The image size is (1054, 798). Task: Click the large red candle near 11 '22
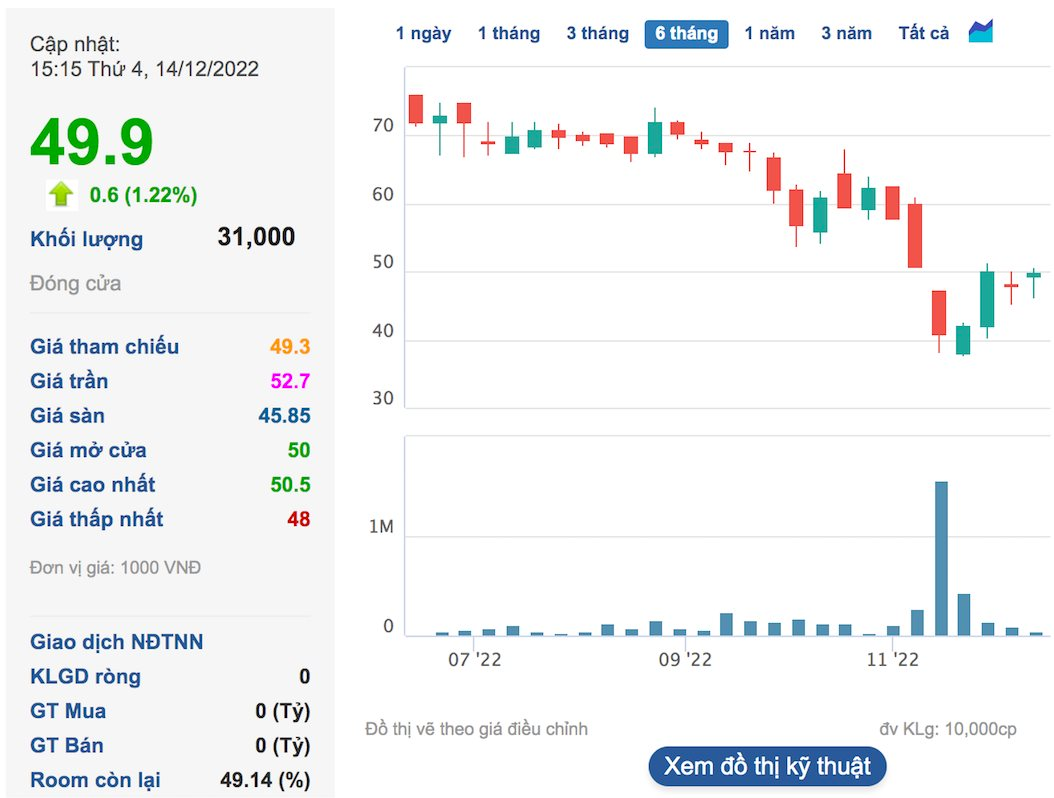[x=914, y=235]
